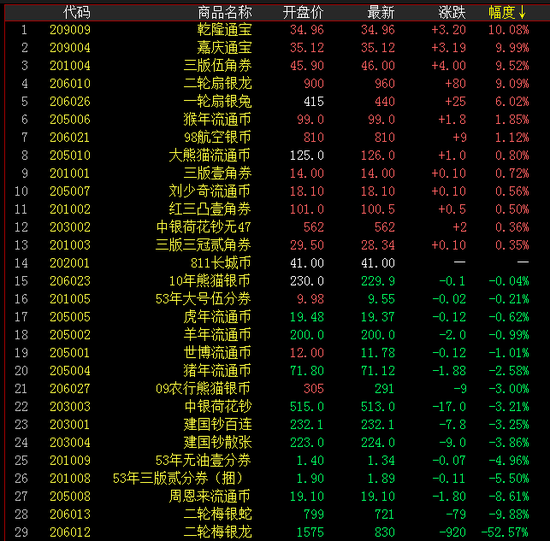Select the 三版壹角券 row name
The height and width of the screenshot is (541, 550).
[x=217, y=173]
